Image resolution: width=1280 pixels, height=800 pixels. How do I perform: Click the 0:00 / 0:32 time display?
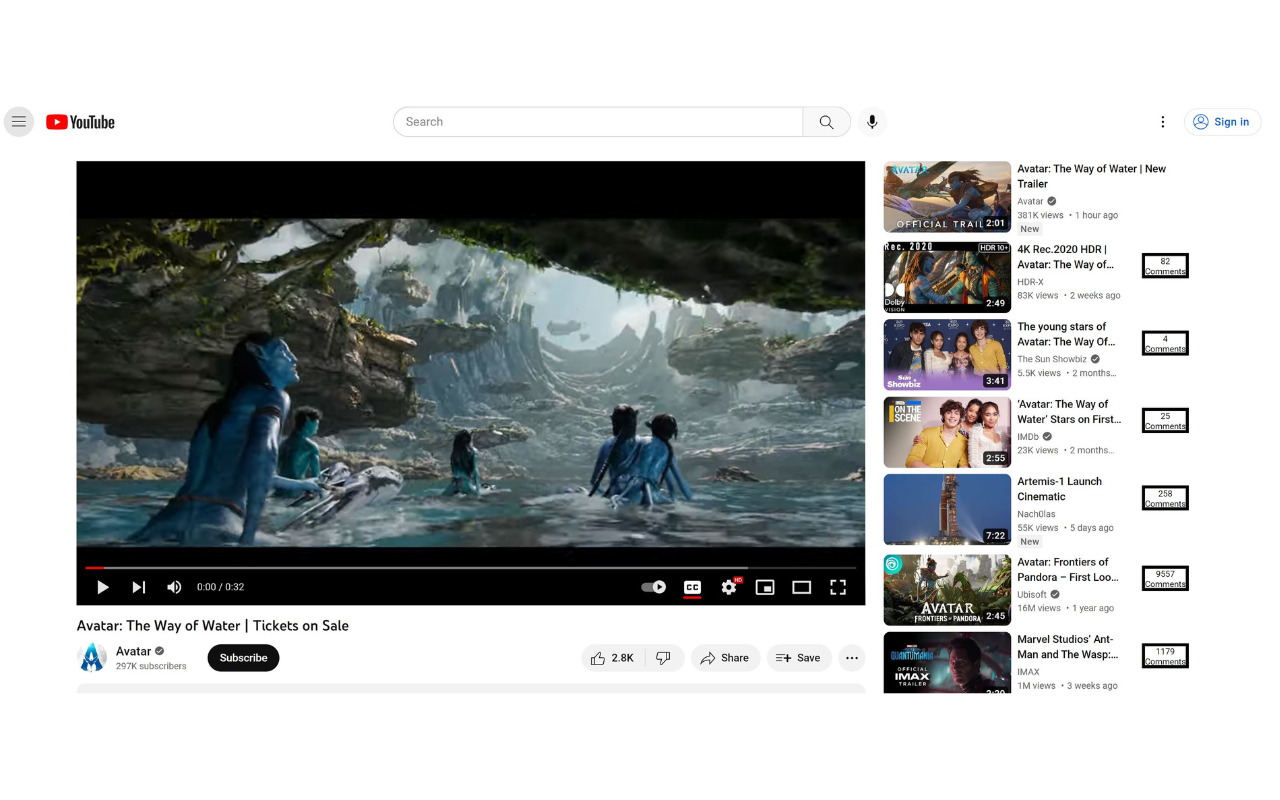220,587
